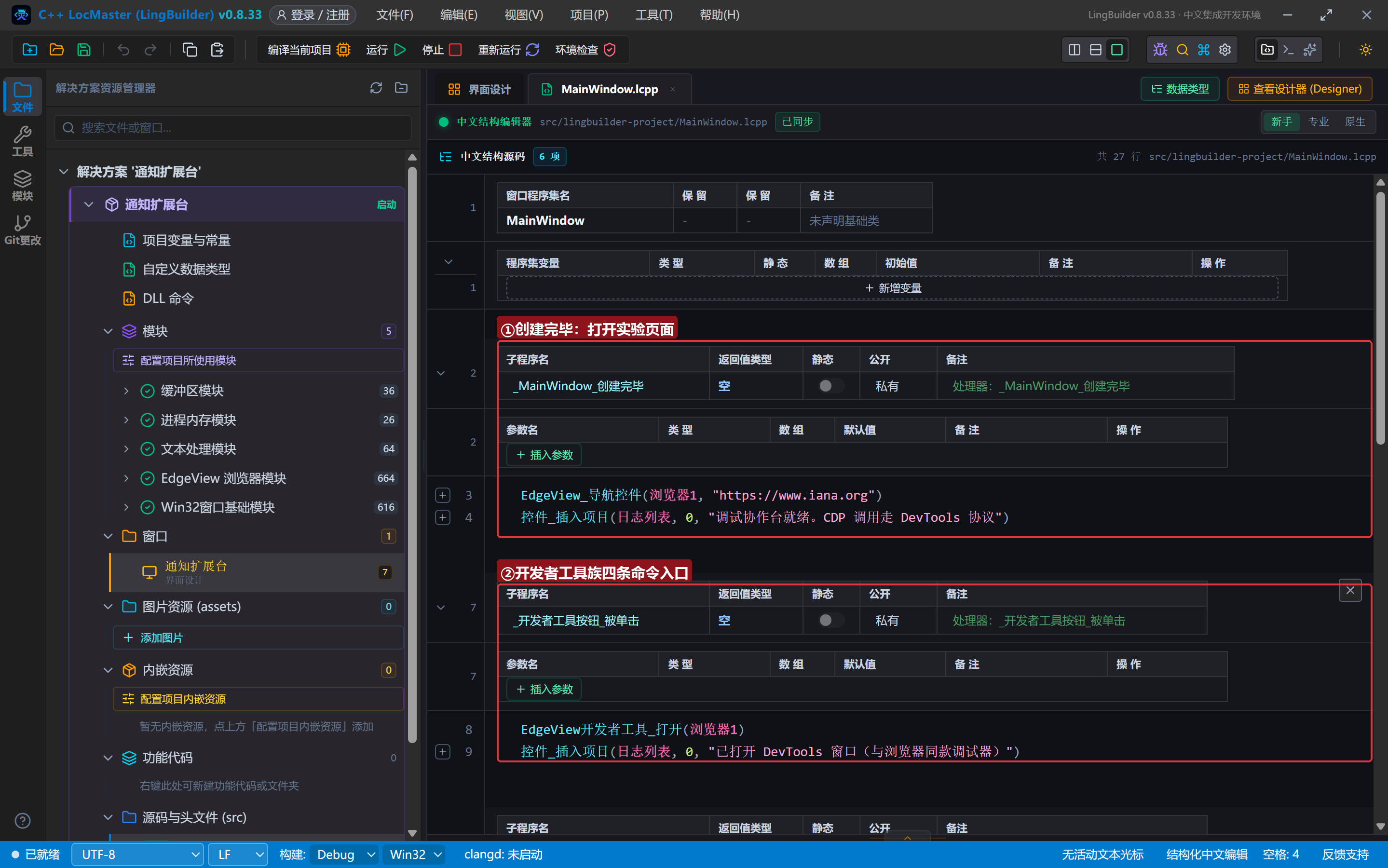Open the debug bug icon
The height and width of the screenshot is (868, 1388).
(x=1160, y=50)
